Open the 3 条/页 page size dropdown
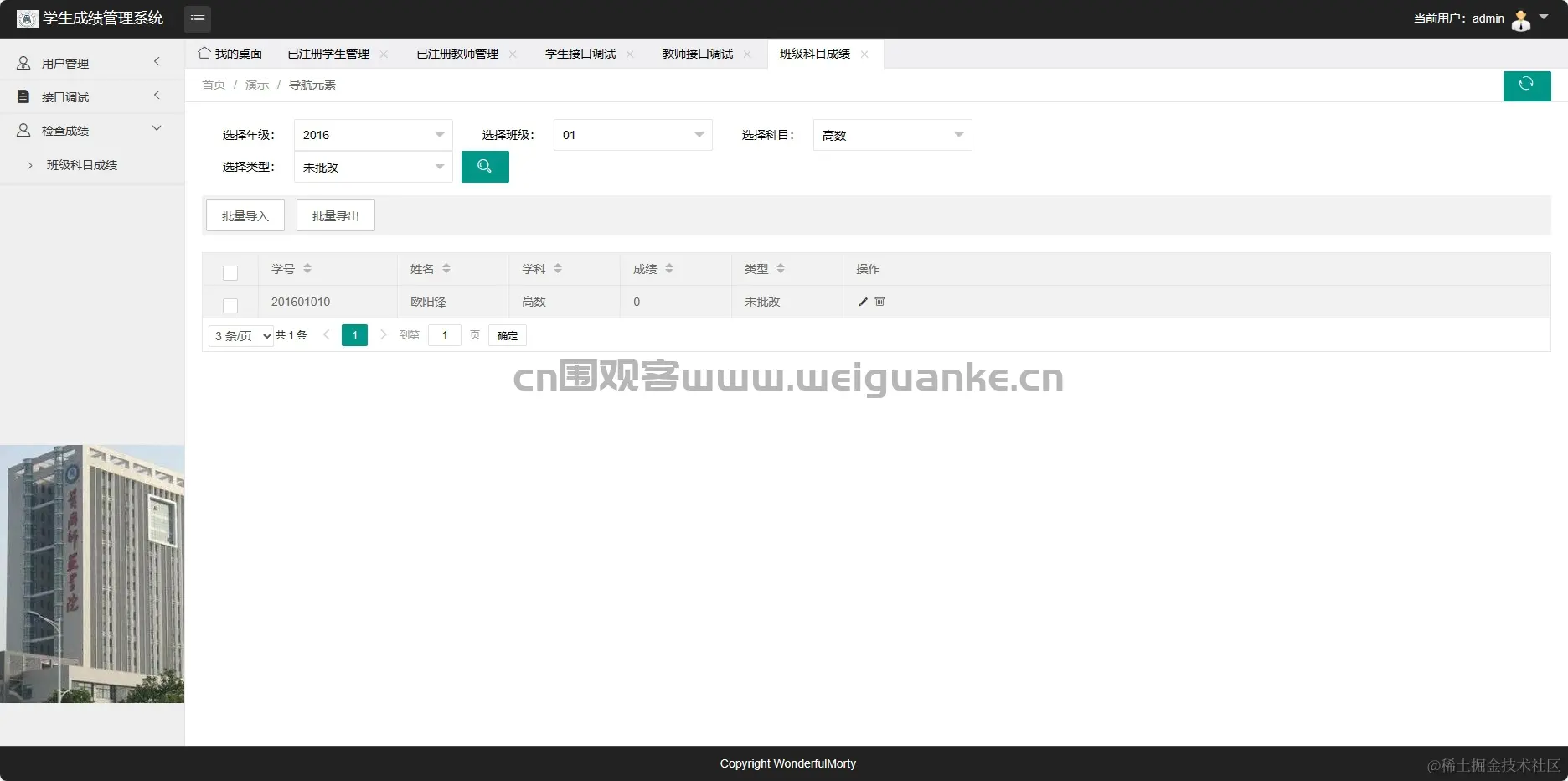This screenshot has height=781, width=1568. click(x=241, y=336)
